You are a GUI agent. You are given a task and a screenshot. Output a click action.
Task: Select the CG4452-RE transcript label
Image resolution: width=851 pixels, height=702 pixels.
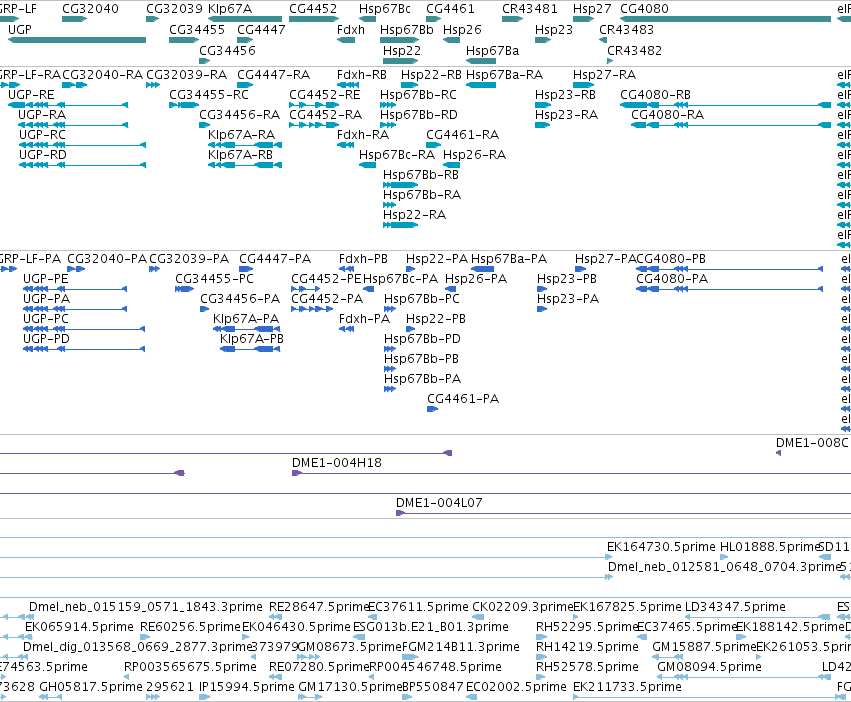click(x=325, y=94)
